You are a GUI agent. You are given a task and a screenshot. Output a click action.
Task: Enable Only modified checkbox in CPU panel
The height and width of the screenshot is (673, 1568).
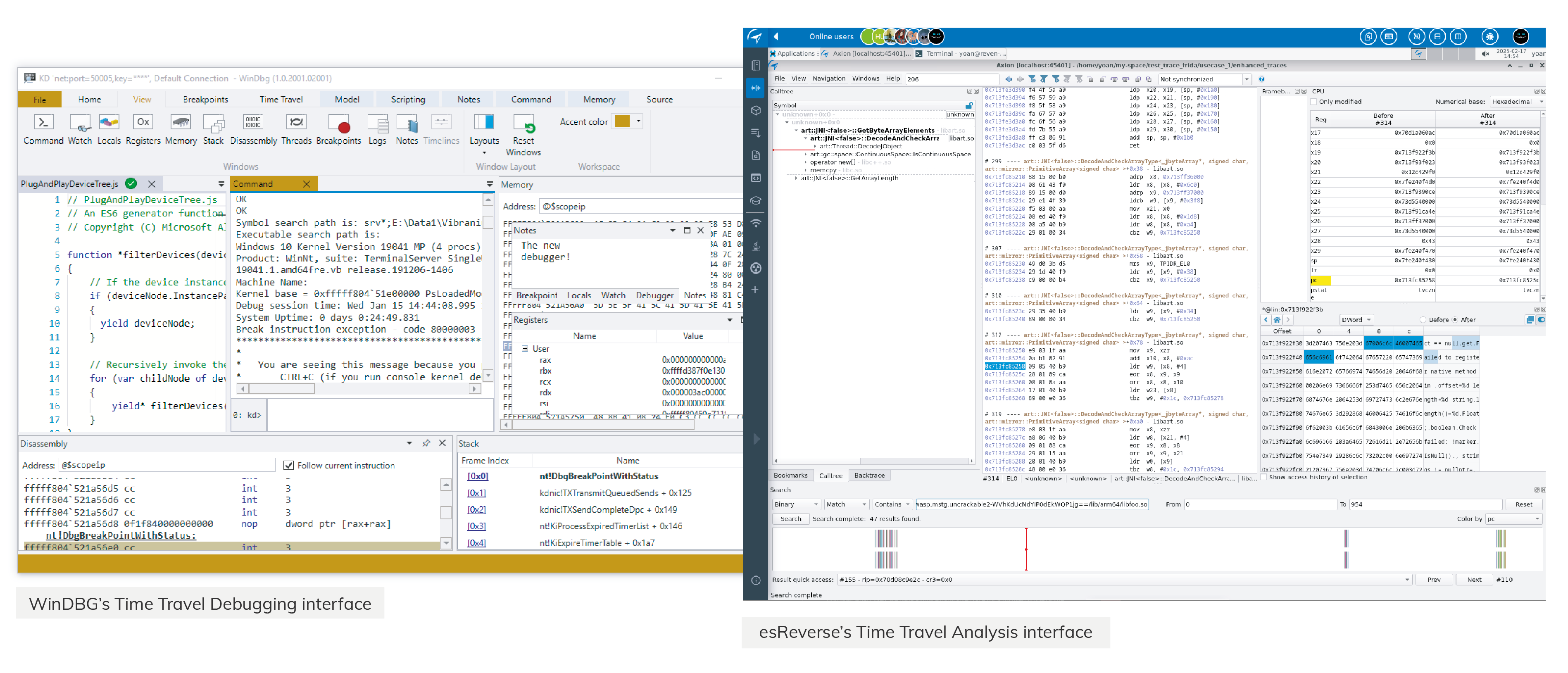click(x=1313, y=102)
